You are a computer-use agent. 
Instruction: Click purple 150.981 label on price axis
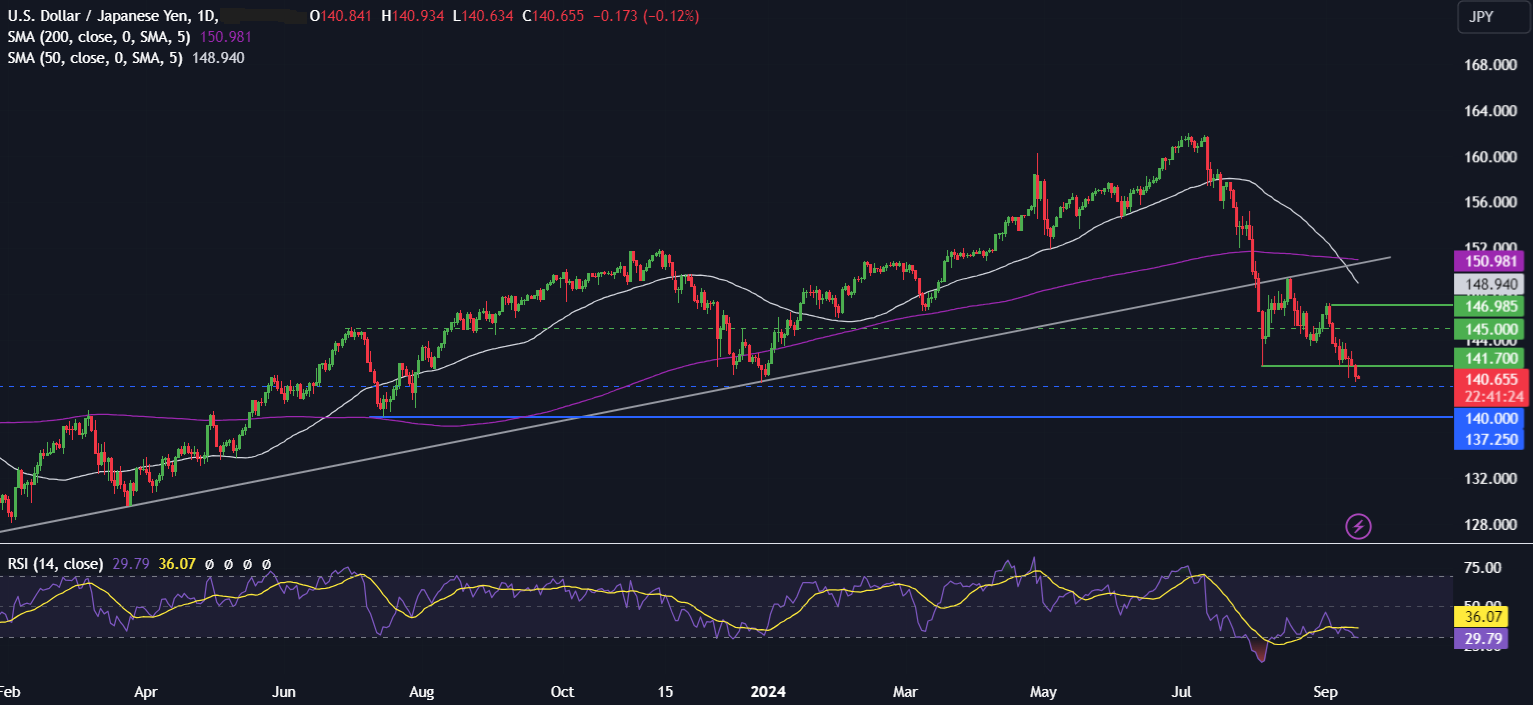(1491, 260)
